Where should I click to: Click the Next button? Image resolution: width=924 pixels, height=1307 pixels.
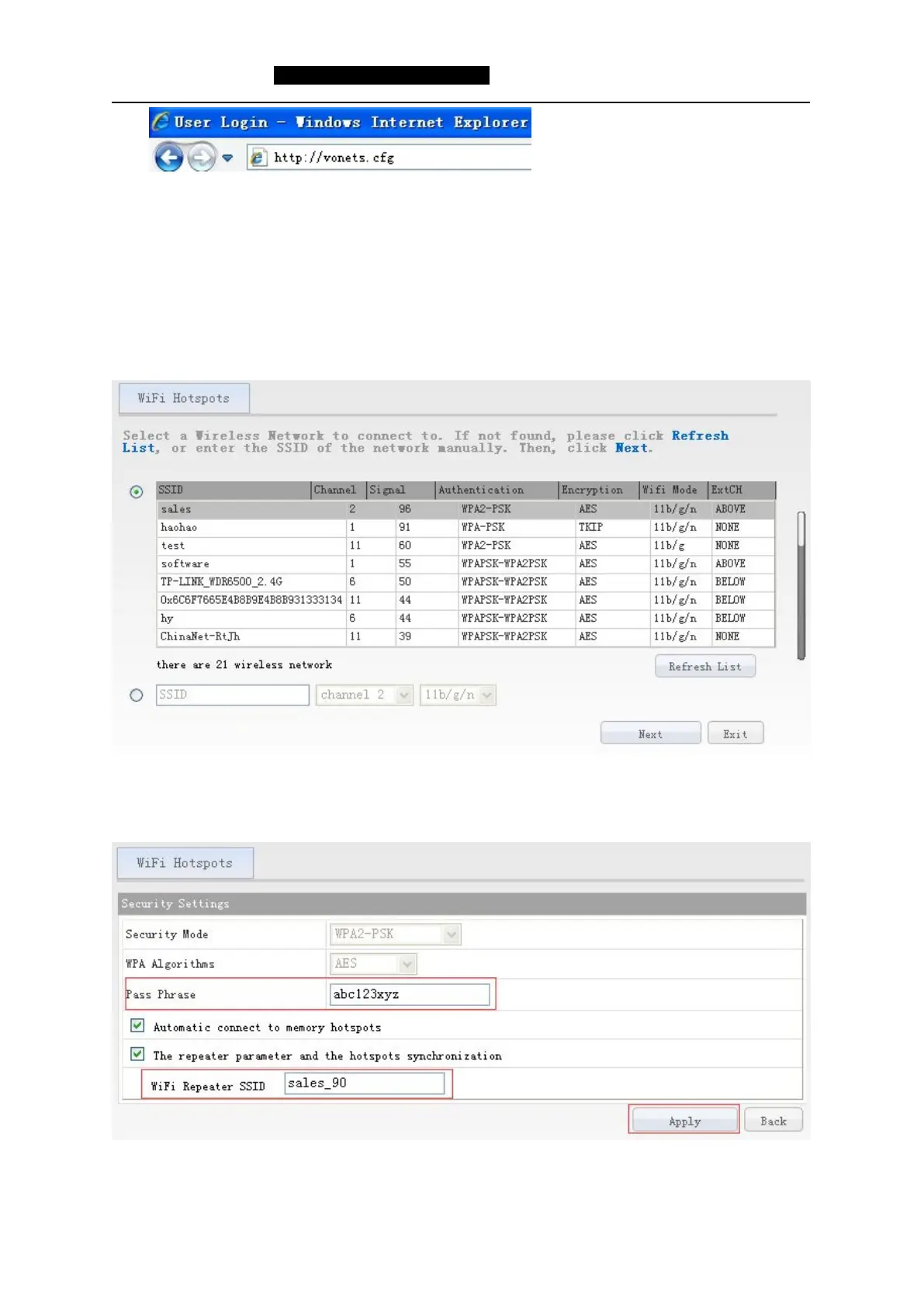click(650, 733)
